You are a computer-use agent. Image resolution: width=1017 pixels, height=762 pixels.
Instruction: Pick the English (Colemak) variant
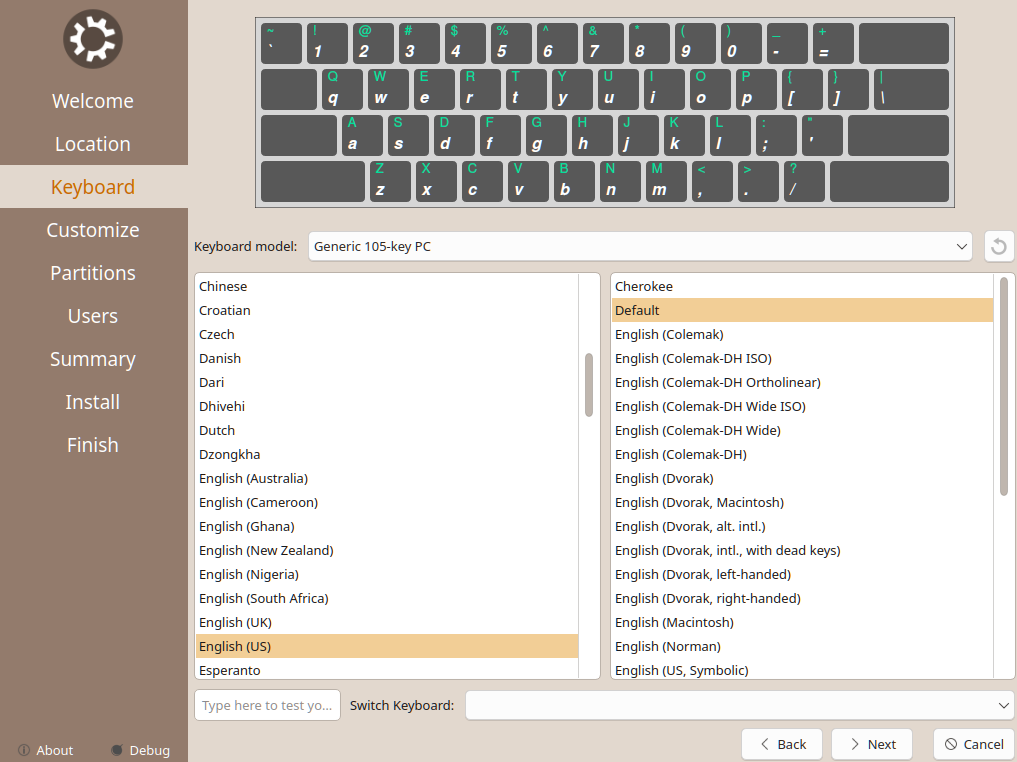point(669,334)
